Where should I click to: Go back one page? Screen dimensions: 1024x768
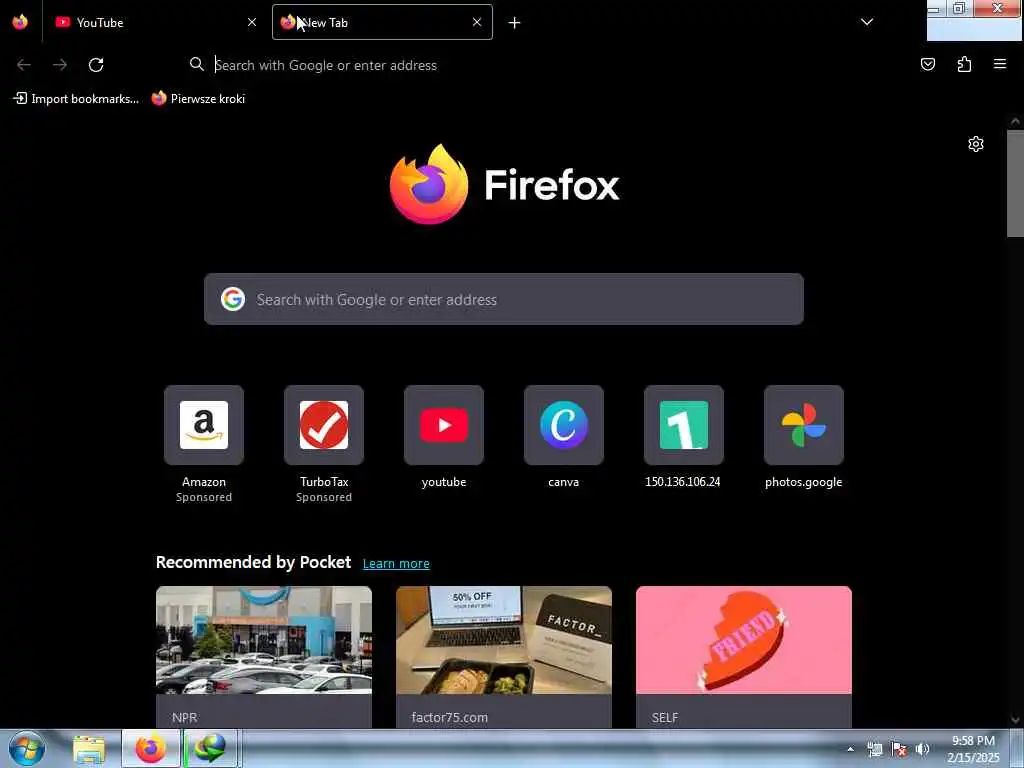tap(24, 65)
